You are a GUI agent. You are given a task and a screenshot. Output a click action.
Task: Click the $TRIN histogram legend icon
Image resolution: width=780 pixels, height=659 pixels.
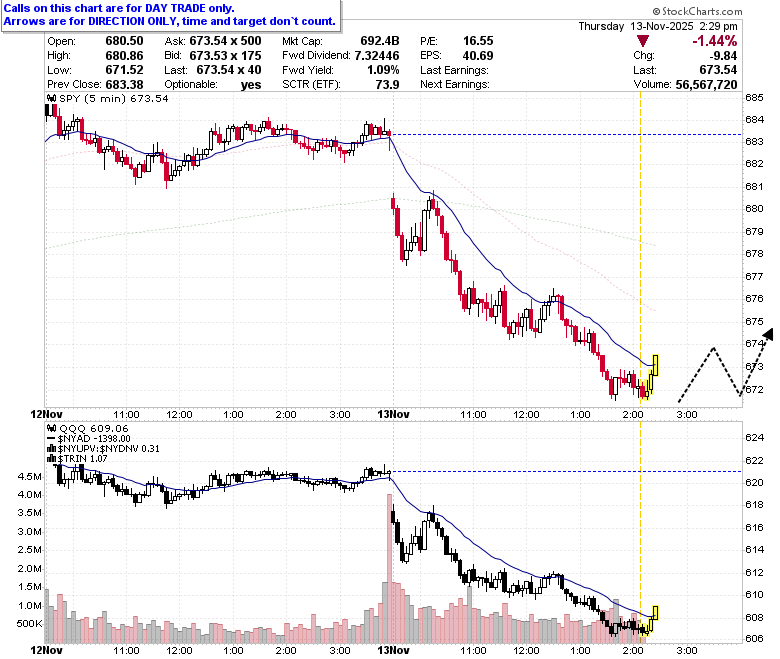pos(51,458)
